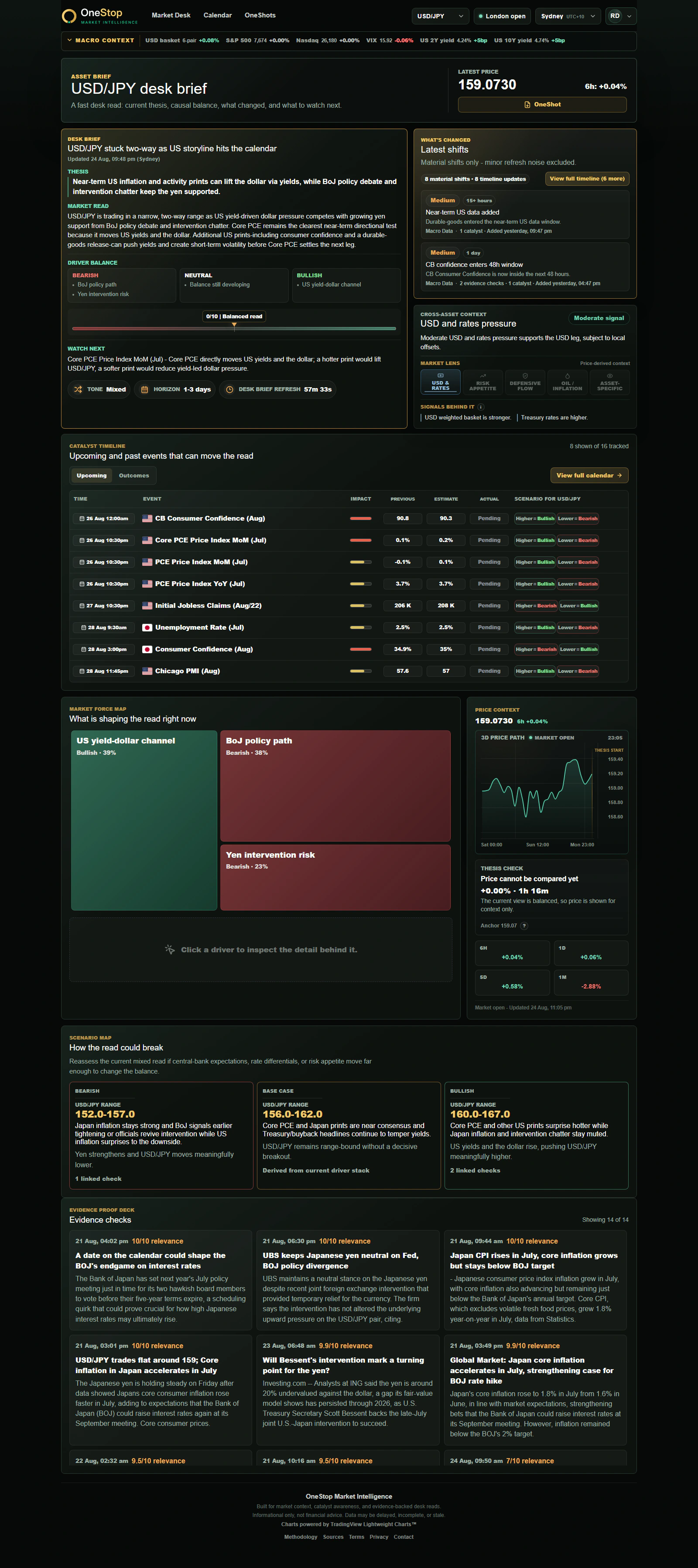Screen dimensions: 698x1568
Task: Click the Moderate signal badge
Action: point(599,318)
